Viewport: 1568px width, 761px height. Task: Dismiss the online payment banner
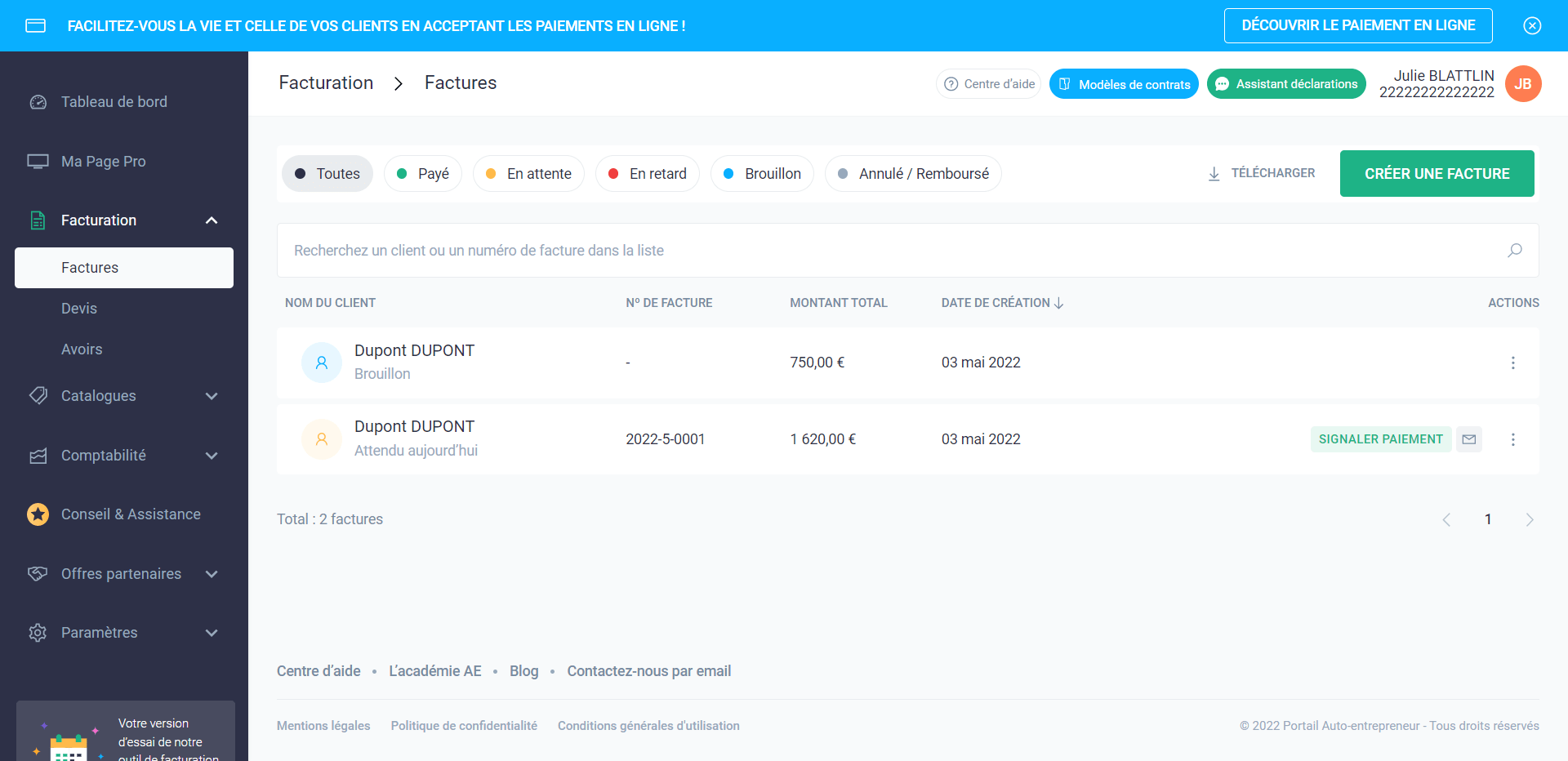click(1532, 26)
